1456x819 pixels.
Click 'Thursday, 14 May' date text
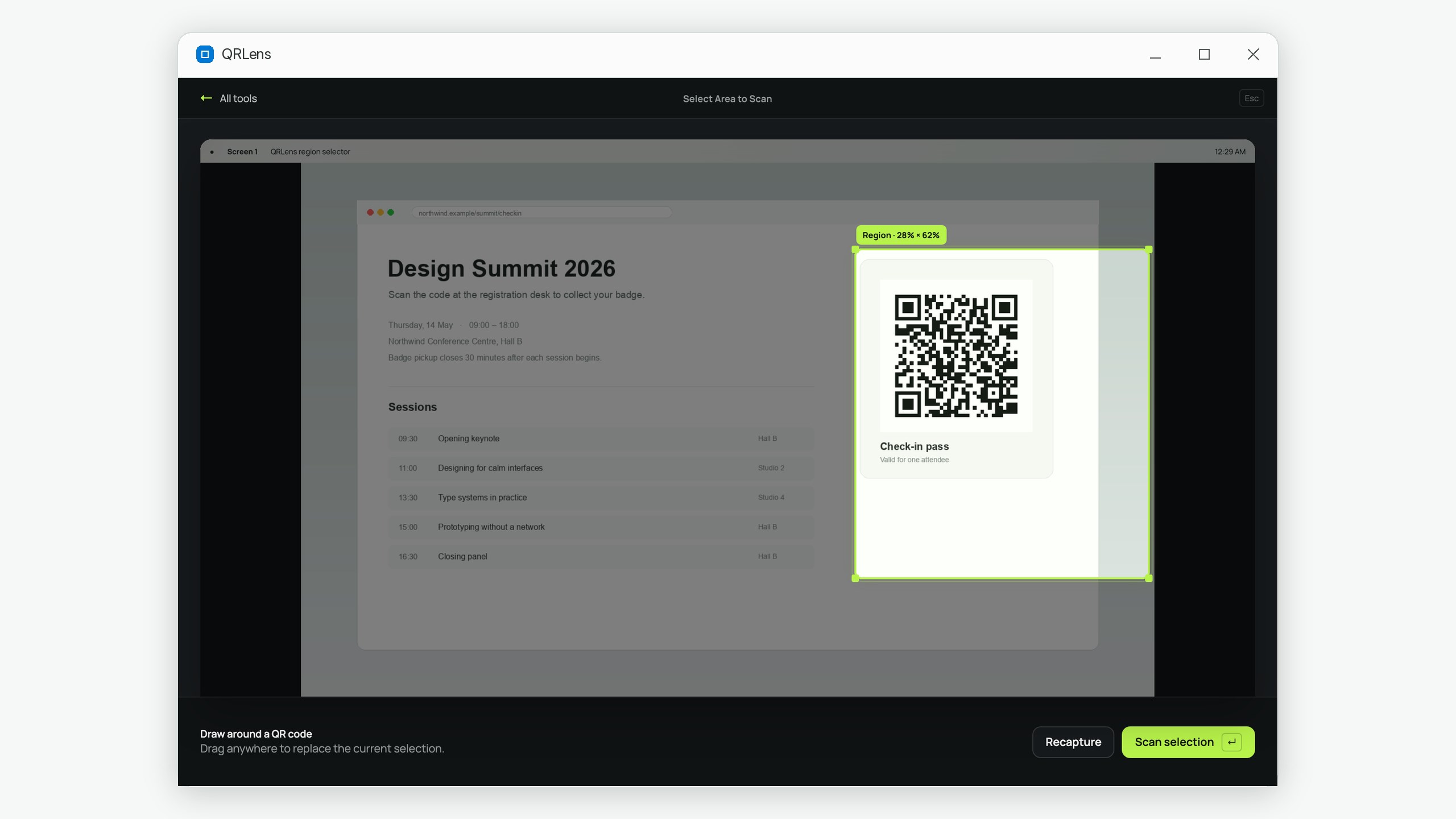click(x=420, y=325)
